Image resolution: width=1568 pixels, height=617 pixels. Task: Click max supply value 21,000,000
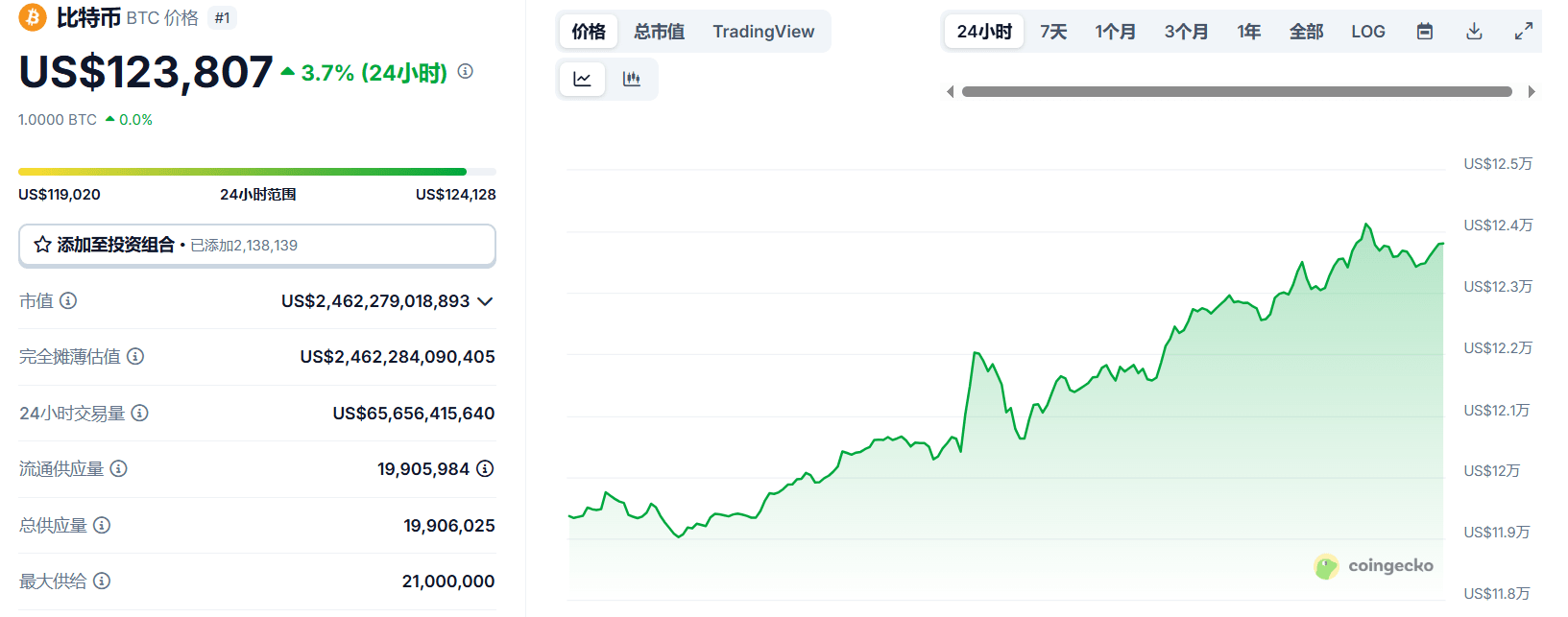pos(448,581)
